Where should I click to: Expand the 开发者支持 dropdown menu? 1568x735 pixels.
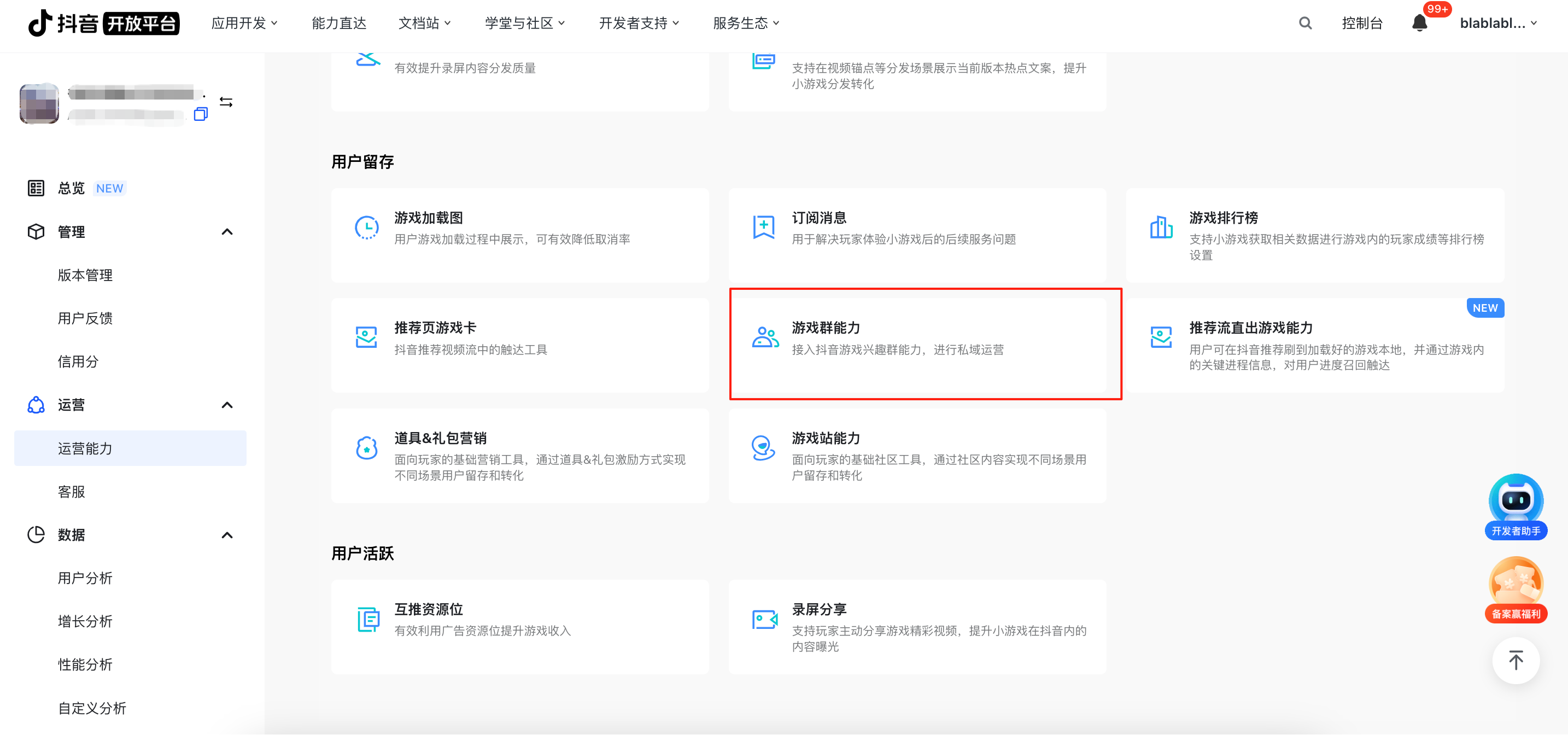click(x=639, y=23)
